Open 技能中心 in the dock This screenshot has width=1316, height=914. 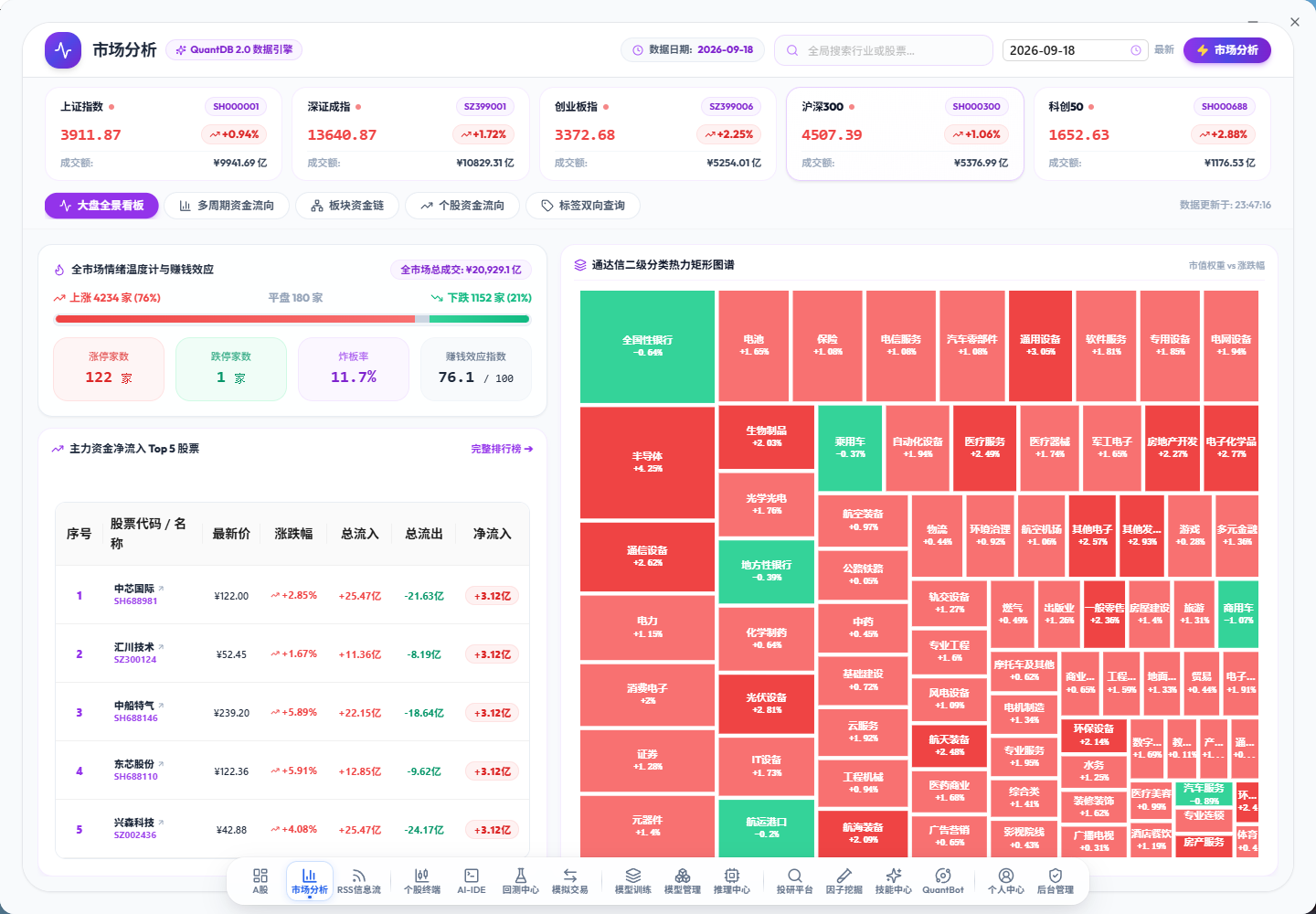(x=894, y=881)
